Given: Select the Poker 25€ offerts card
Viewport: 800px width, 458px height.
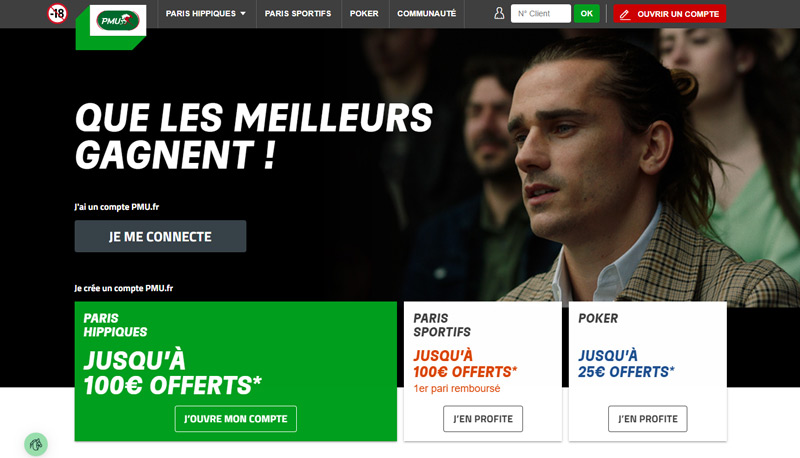Looking at the screenshot, I should [647, 371].
